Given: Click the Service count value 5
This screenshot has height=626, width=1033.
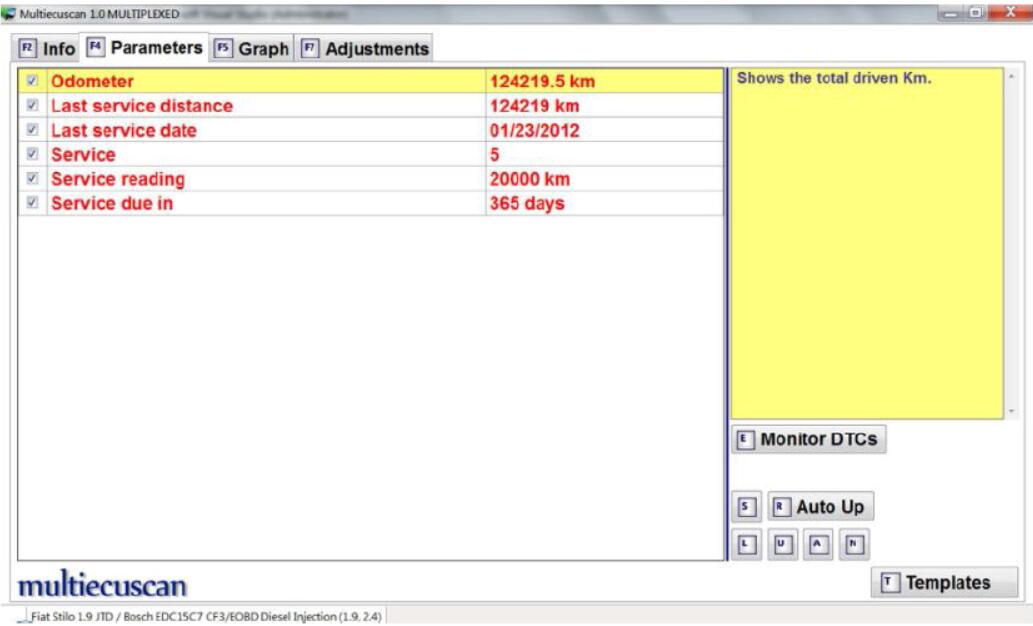Looking at the screenshot, I should (x=495, y=154).
